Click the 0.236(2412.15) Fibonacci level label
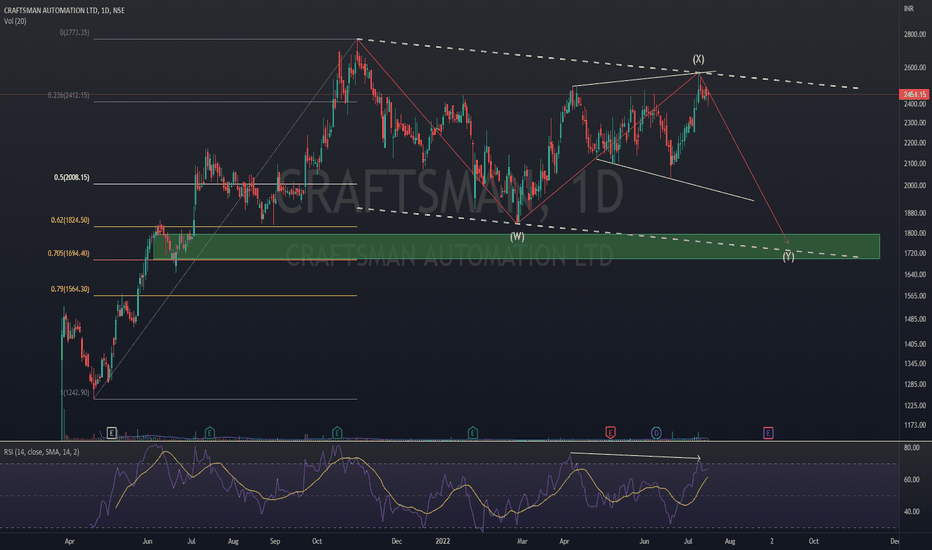Screen dimensions: 932x550 coord(68,95)
